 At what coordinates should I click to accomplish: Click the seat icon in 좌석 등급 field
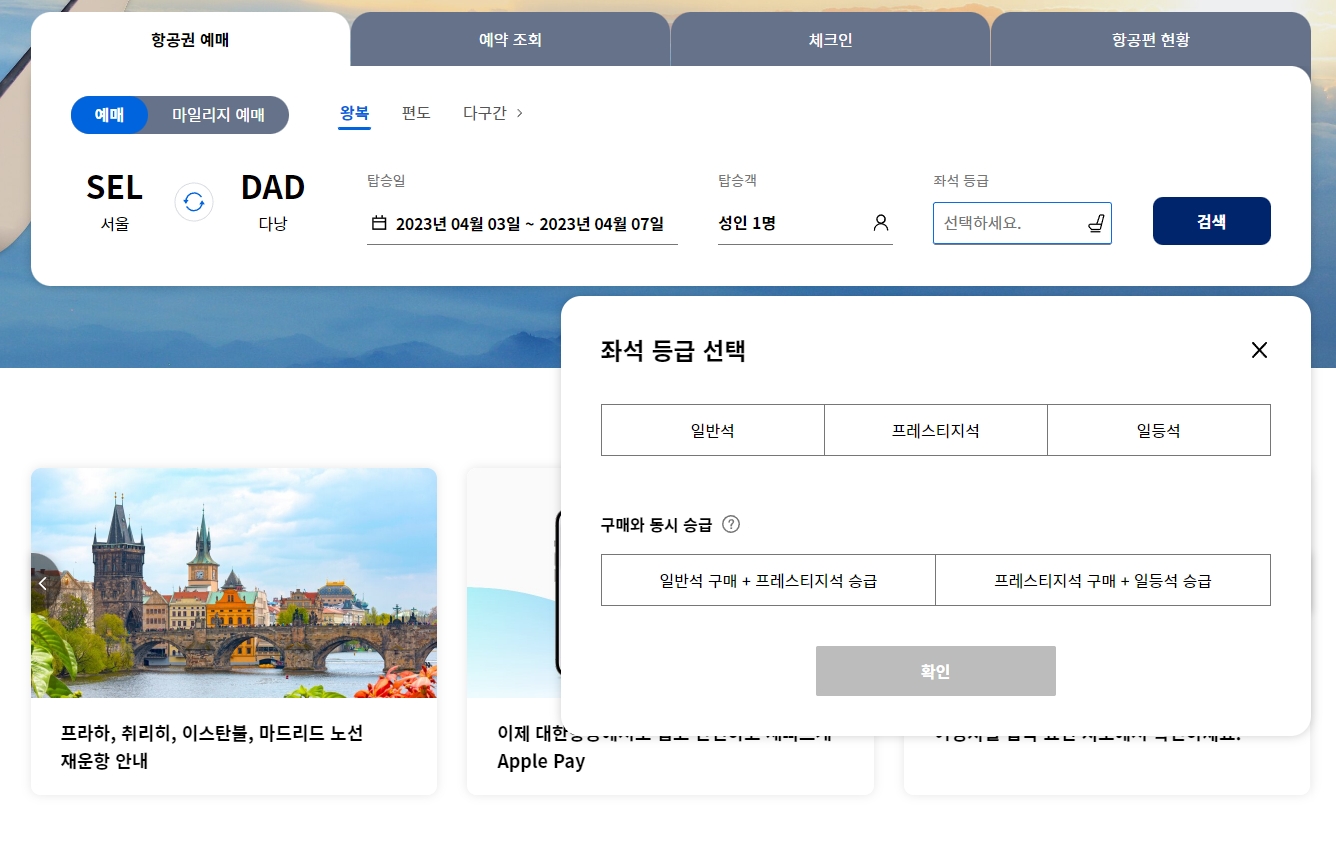(1095, 223)
